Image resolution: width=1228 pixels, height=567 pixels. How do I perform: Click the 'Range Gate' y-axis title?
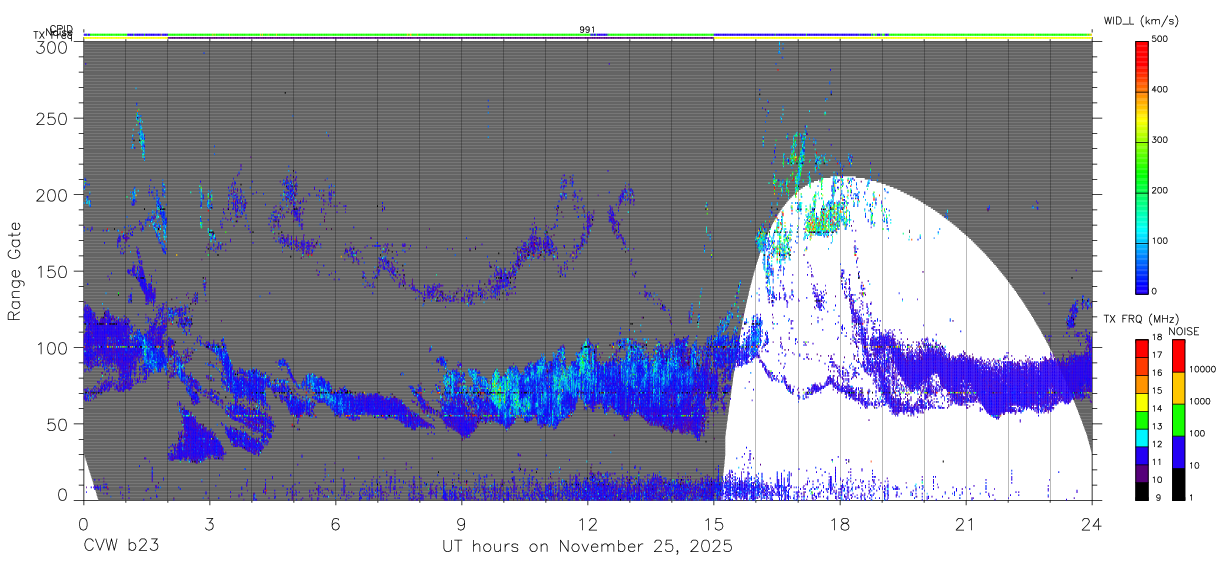(16, 271)
